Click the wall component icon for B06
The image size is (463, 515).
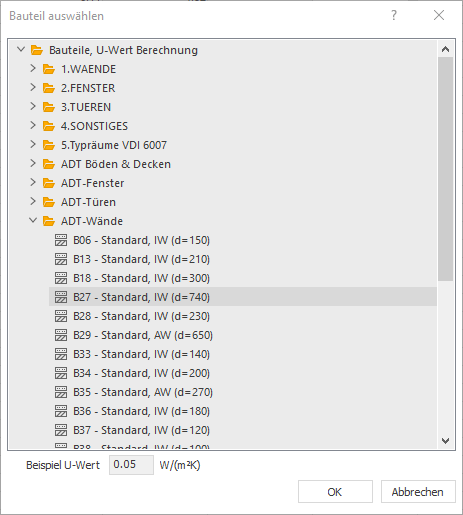tap(61, 240)
